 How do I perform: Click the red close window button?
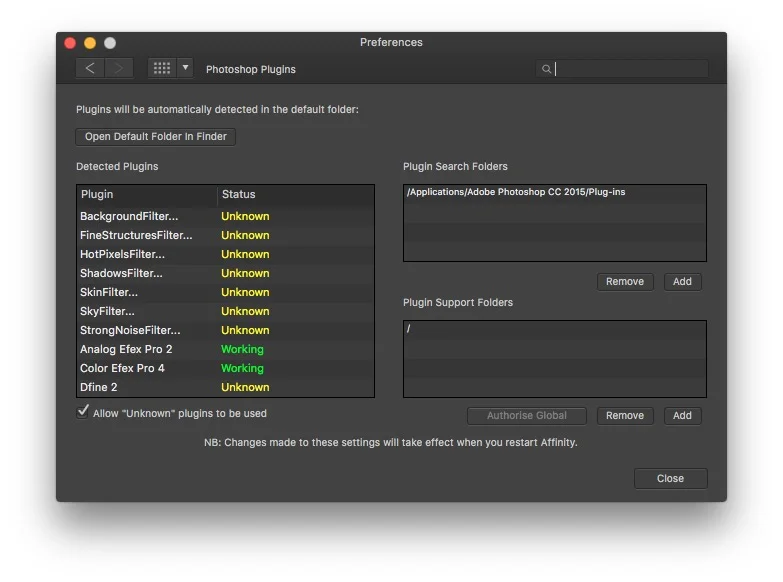(x=70, y=43)
